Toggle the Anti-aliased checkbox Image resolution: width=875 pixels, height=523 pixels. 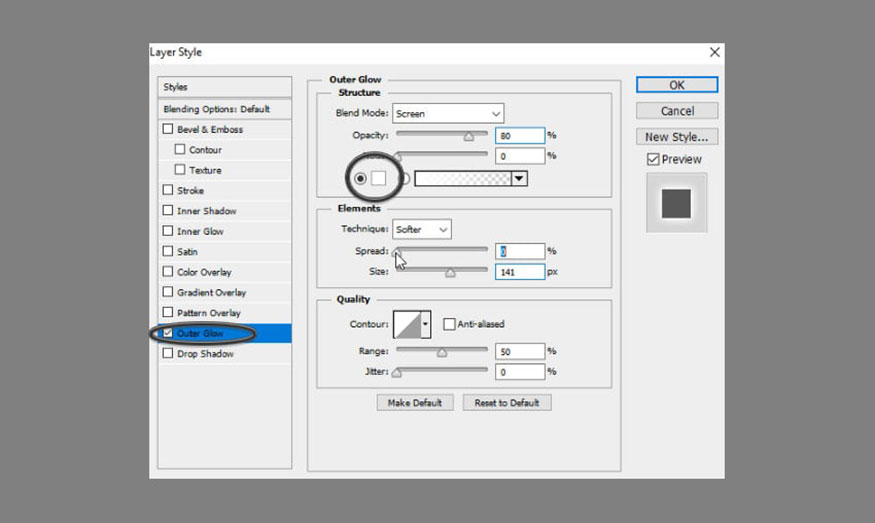[x=449, y=324]
